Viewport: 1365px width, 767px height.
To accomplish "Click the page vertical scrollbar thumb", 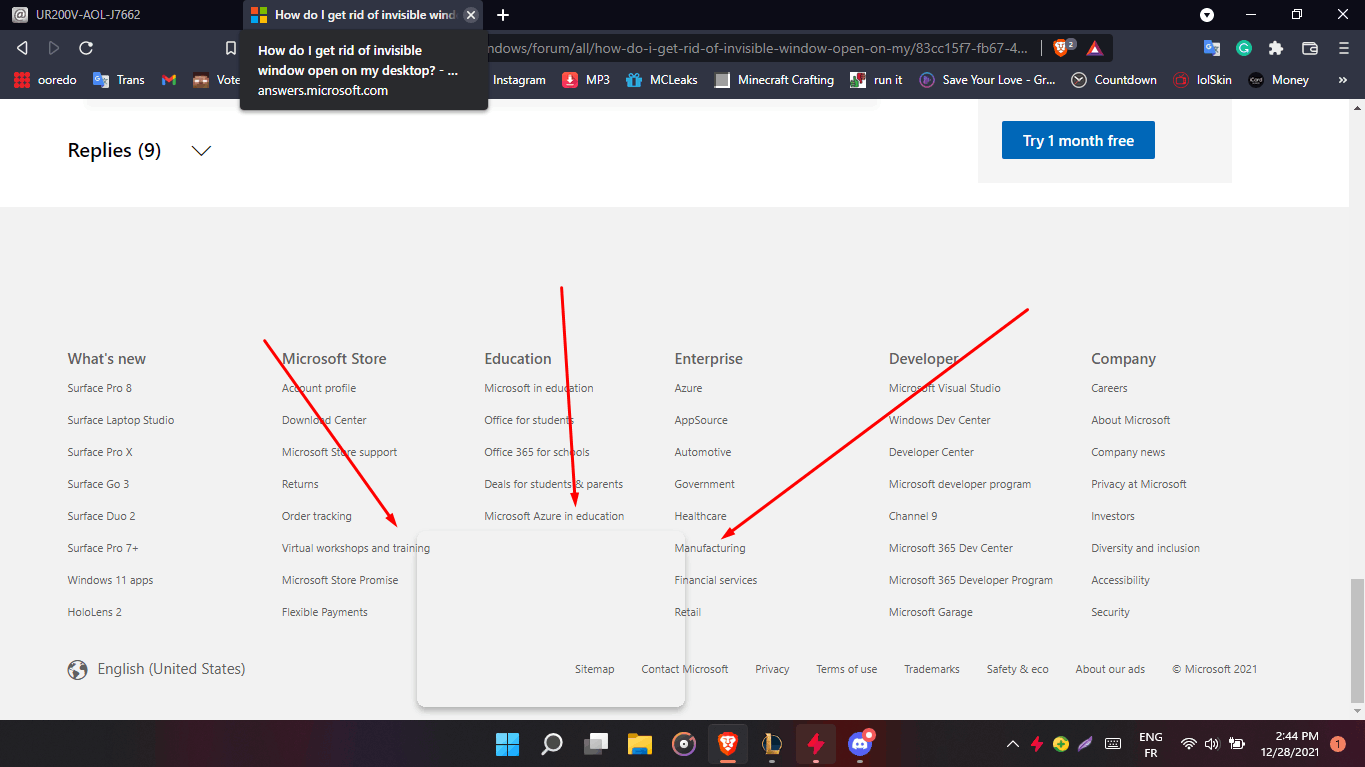I will click(x=1357, y=639).
